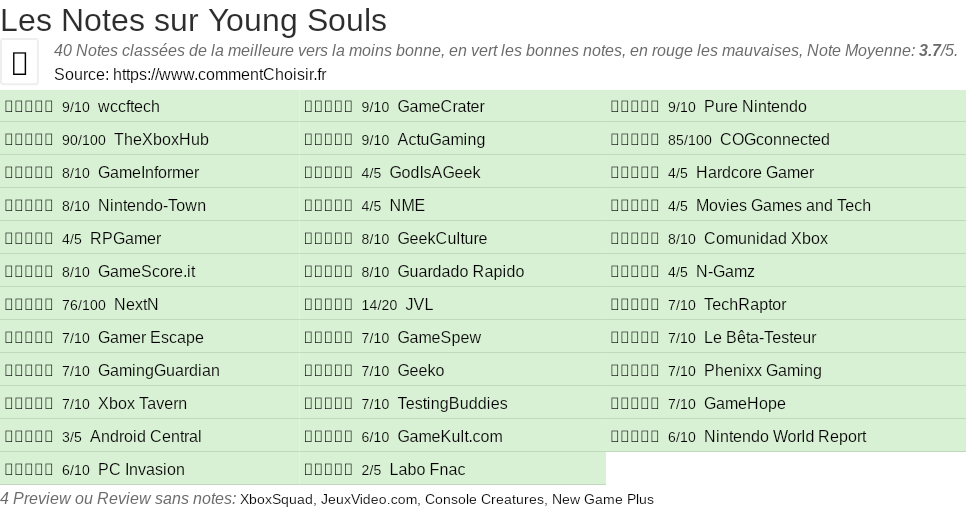The width and height of the screenshot is (966, 510).
Task: Click the star rating next to TechRaptor
Action: (x=635, y=305)
